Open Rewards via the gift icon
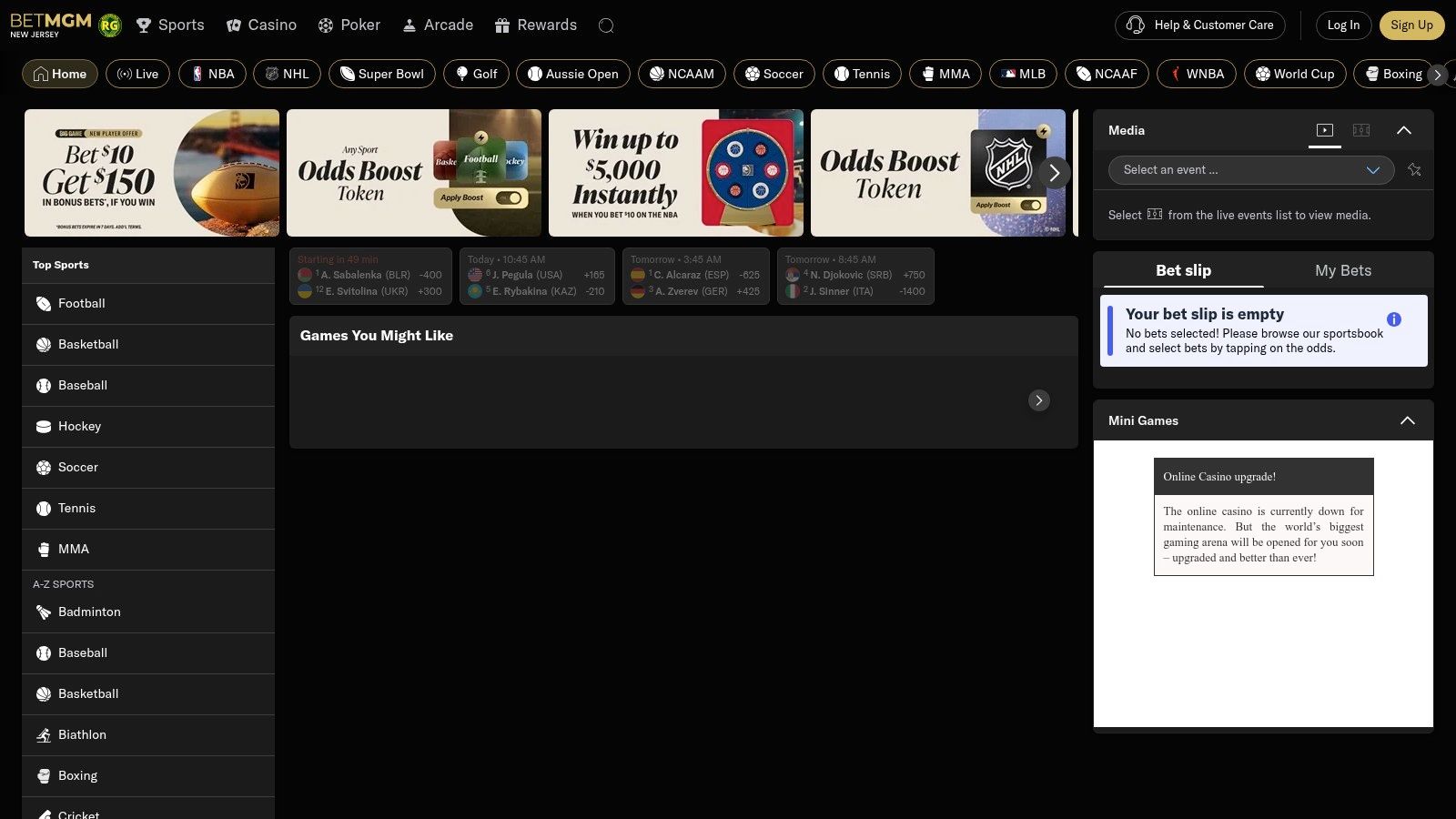Screen dimensions: 1456x819 click(x=501, y=25)
